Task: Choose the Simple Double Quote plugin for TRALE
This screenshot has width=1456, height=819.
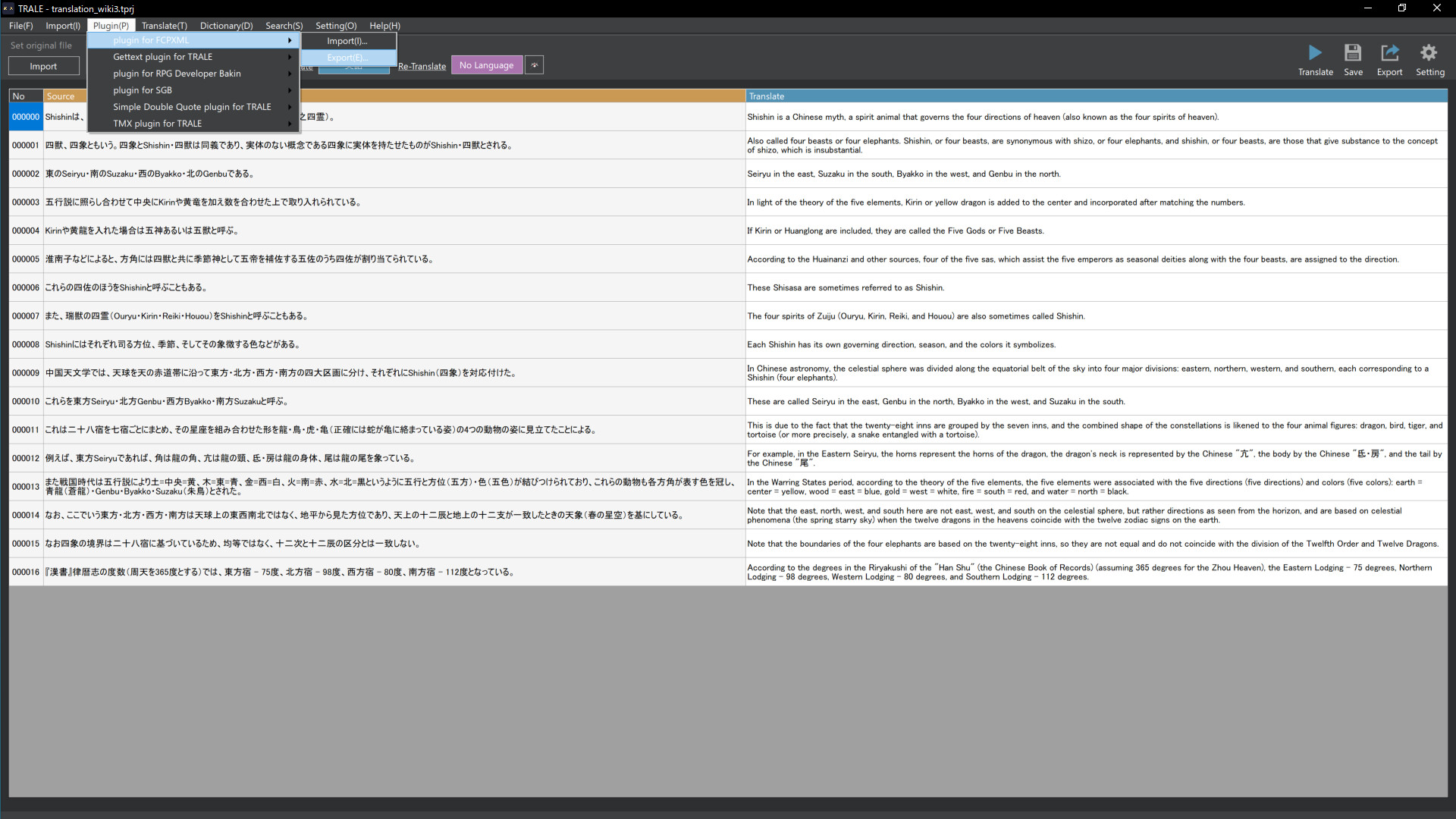Action: (190, 106)
